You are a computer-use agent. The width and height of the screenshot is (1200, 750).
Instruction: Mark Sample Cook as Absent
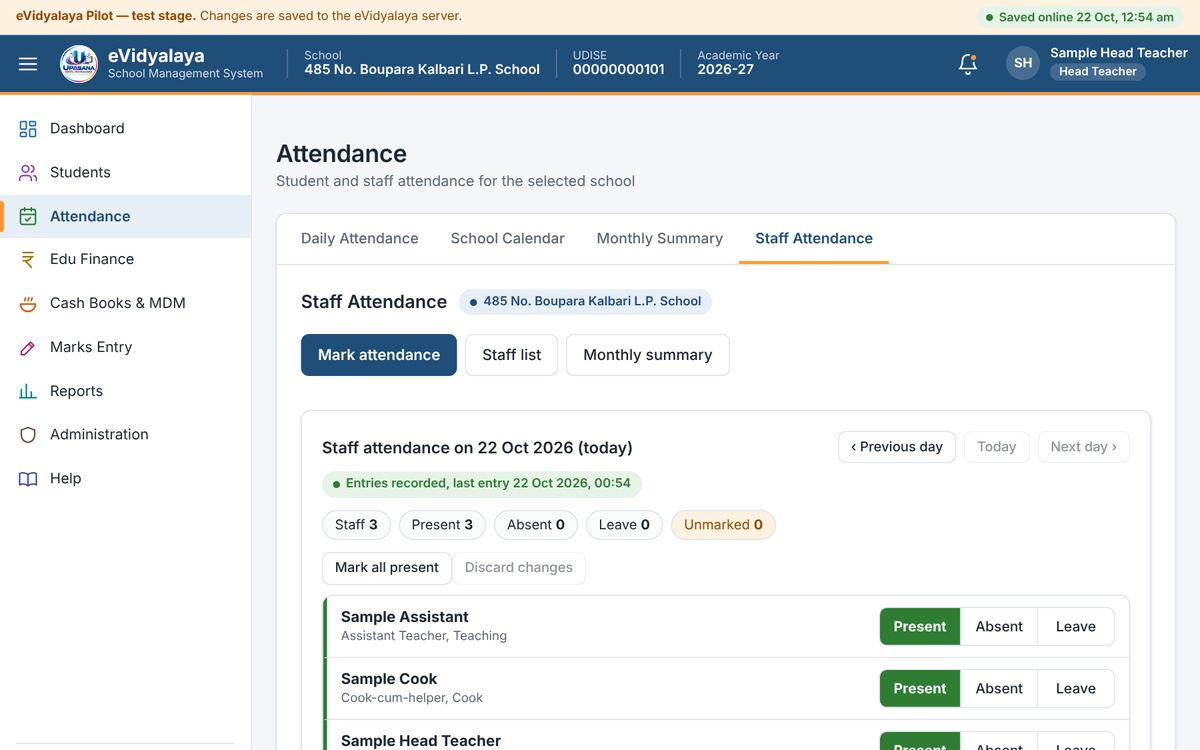coord(999,689)
